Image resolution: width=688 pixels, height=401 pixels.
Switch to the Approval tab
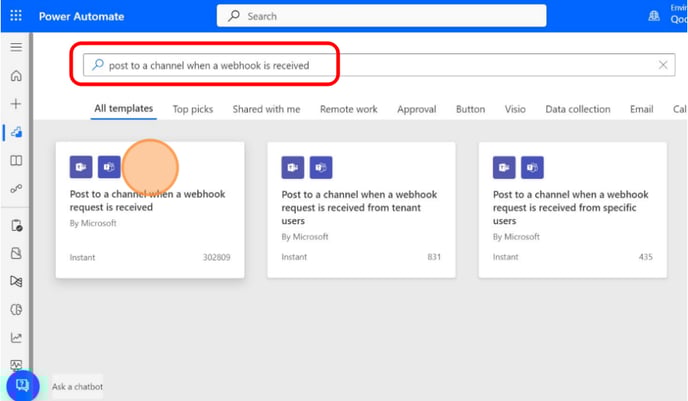point(416,109)
